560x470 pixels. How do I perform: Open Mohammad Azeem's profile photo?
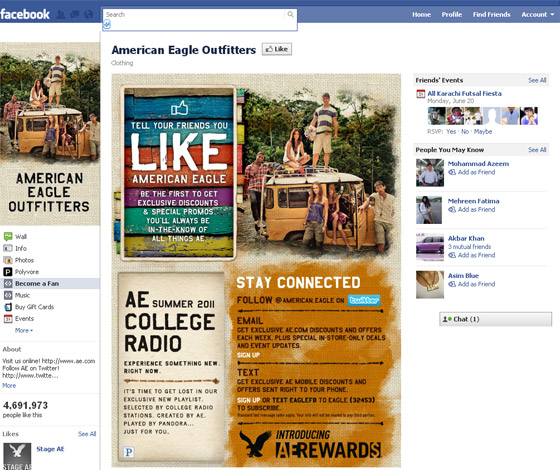tap(430, 173)
